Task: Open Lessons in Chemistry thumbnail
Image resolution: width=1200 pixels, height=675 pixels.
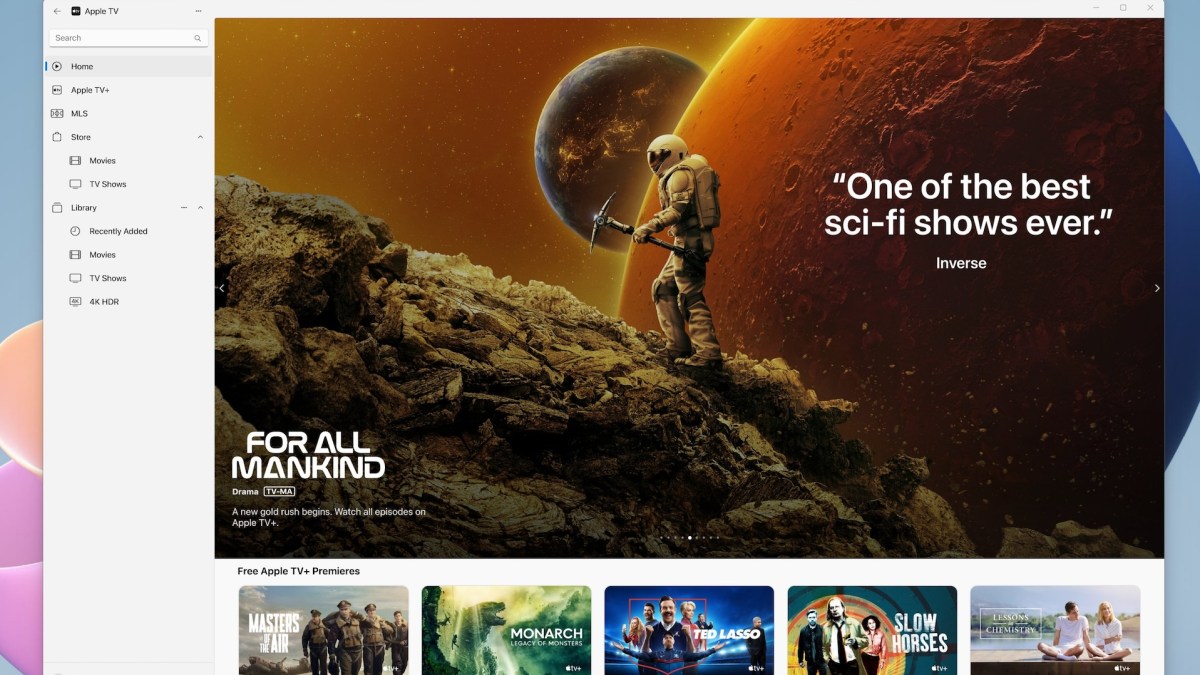Action: tap(1055, 630)
